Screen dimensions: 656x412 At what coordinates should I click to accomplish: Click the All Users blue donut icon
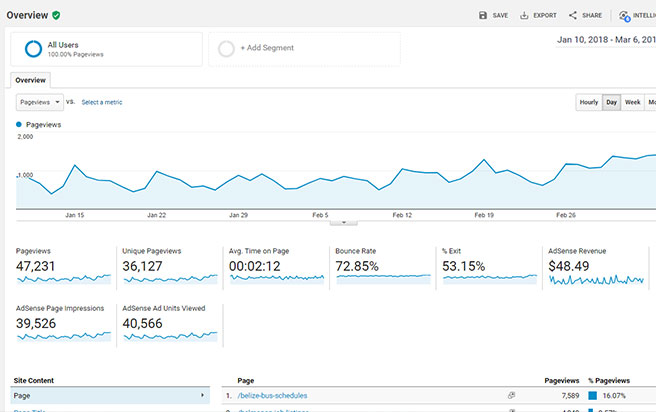(33, 49)
